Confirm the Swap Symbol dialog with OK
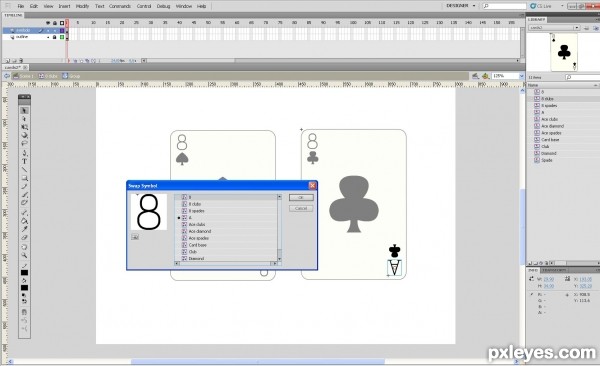Screen dimensions: 600x366 301,198
